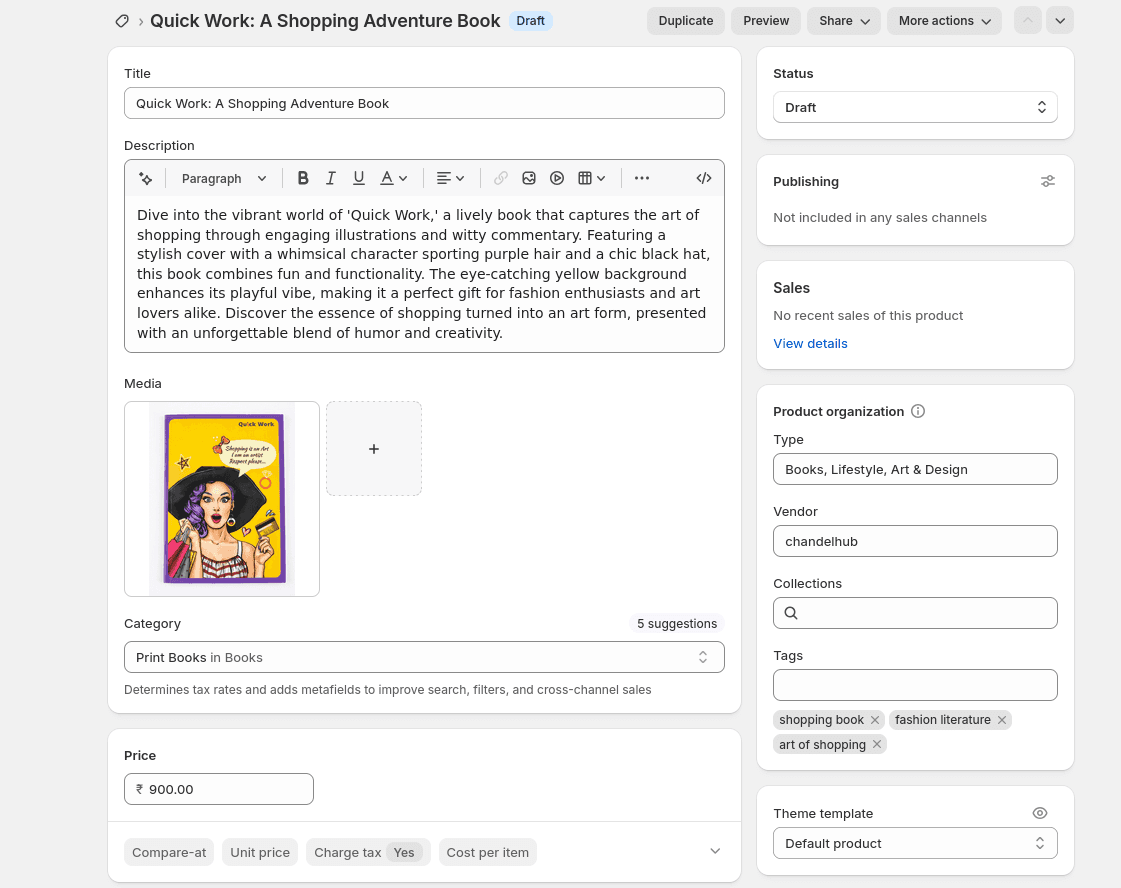Toggle the Charge tax Yes chip
This screenshot has height=888, width=1121.
coord(368,853)
